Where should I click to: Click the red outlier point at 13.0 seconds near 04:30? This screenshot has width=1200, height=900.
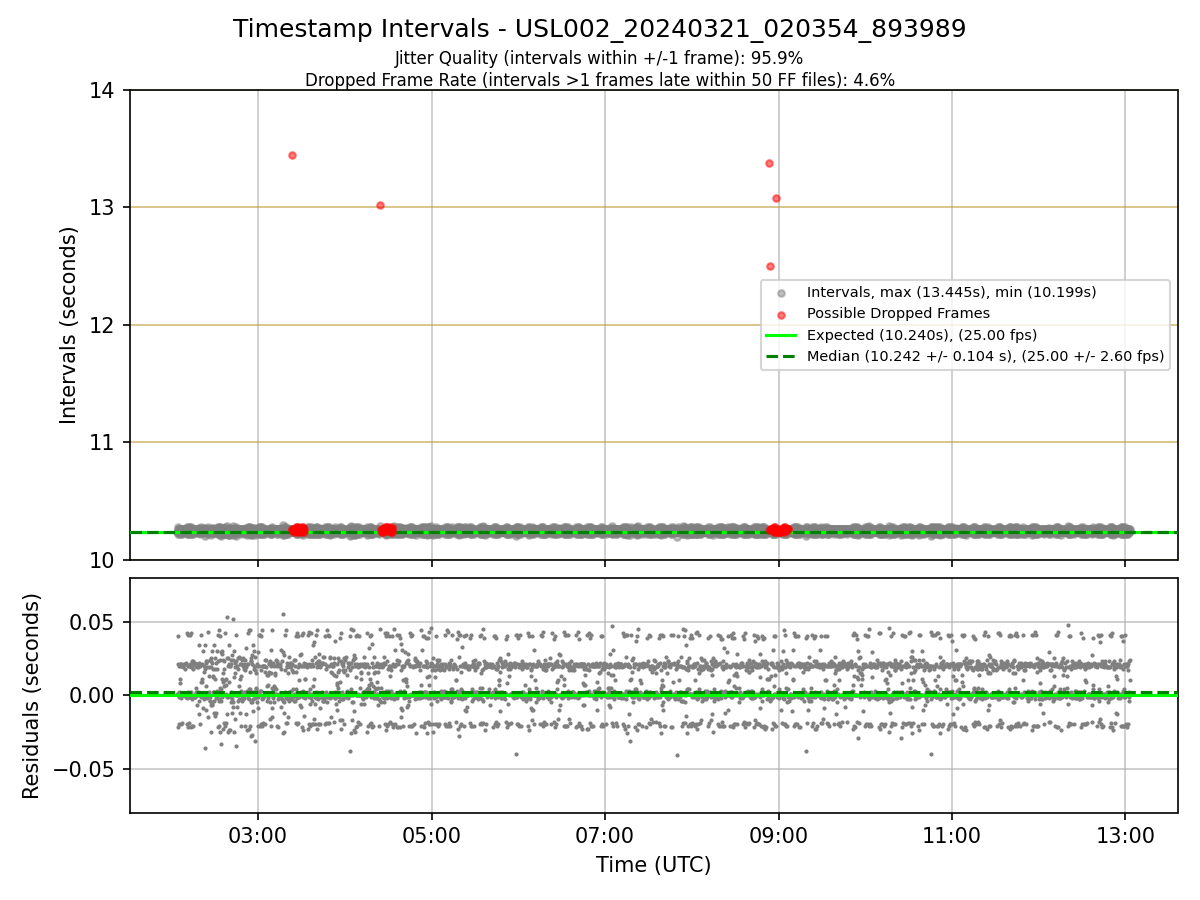[x=380, y=205]
